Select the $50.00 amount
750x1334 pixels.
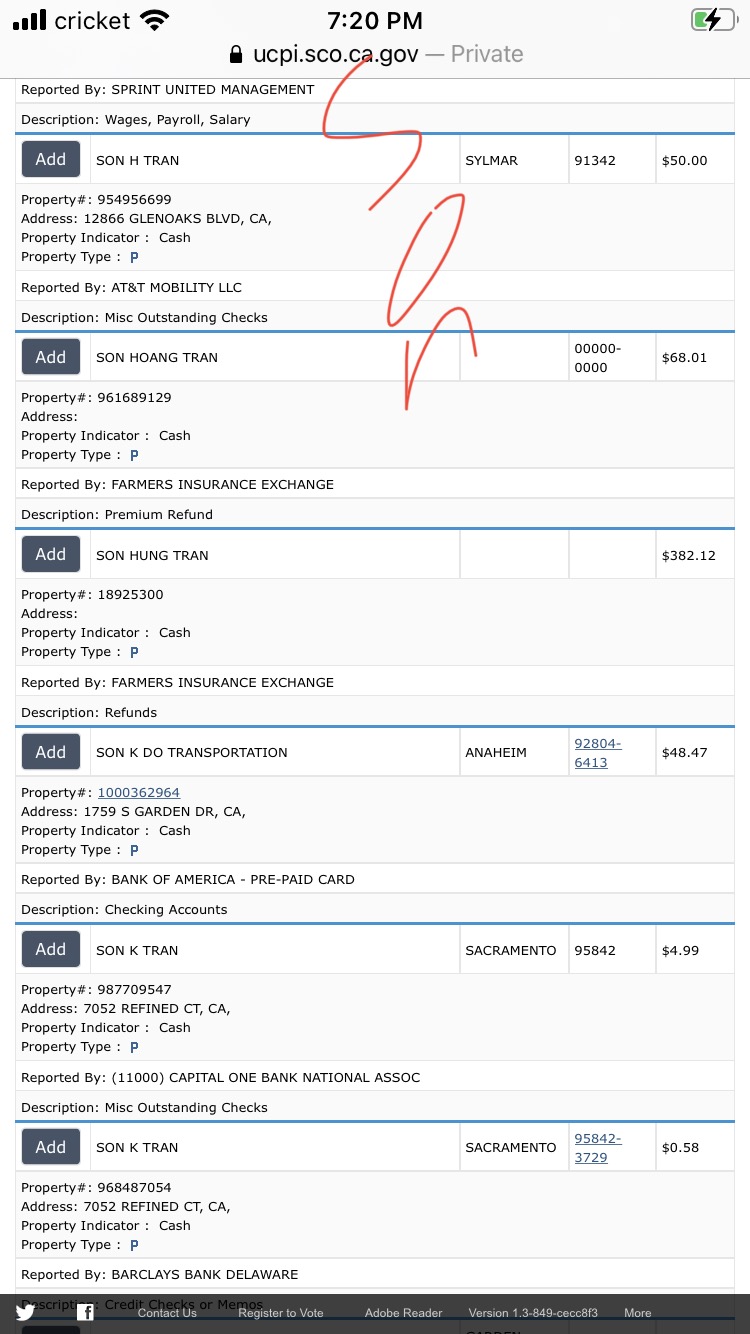point(684,160)
